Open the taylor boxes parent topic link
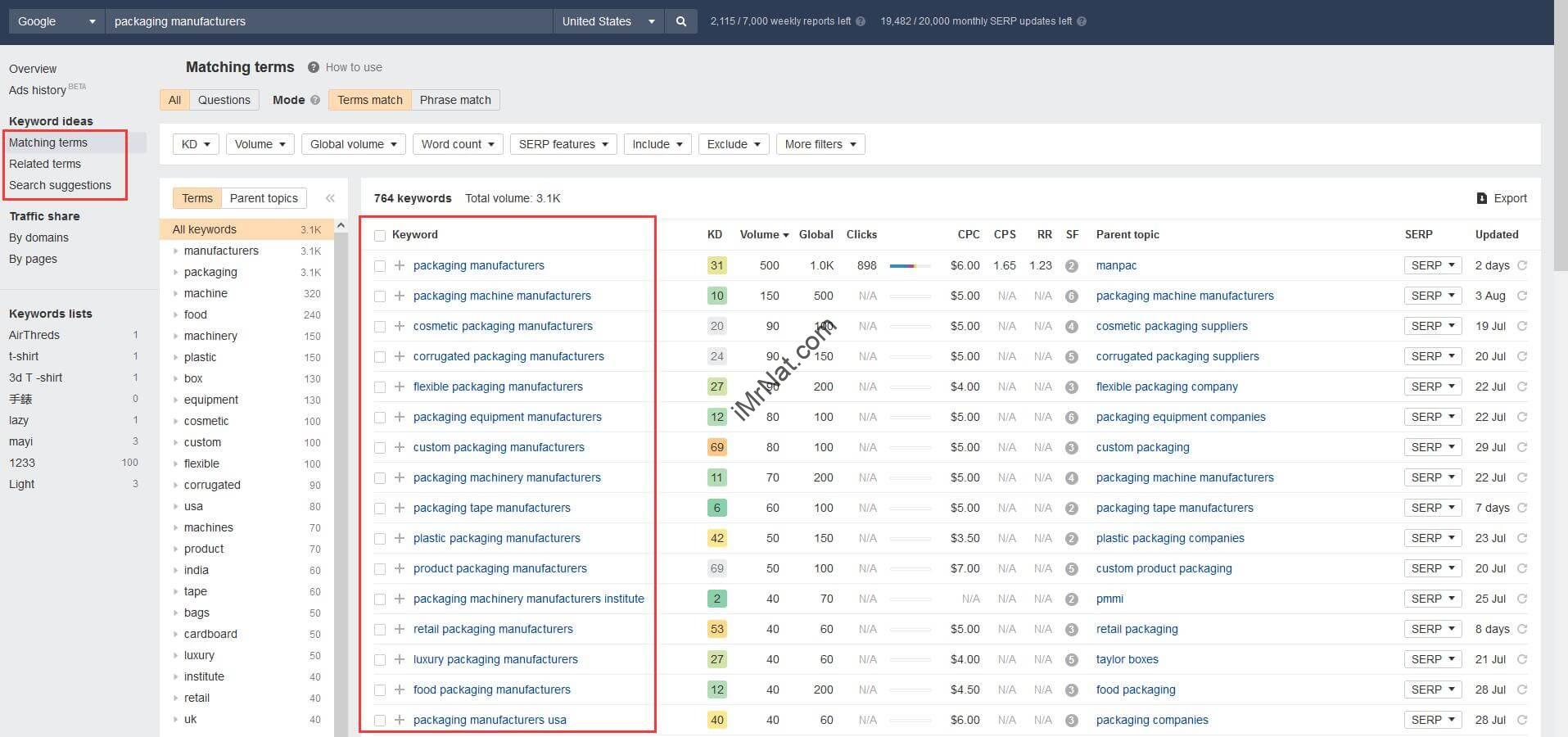Screen dimensions: 1568x737 pyautogui.click(x=1127, y=659)
